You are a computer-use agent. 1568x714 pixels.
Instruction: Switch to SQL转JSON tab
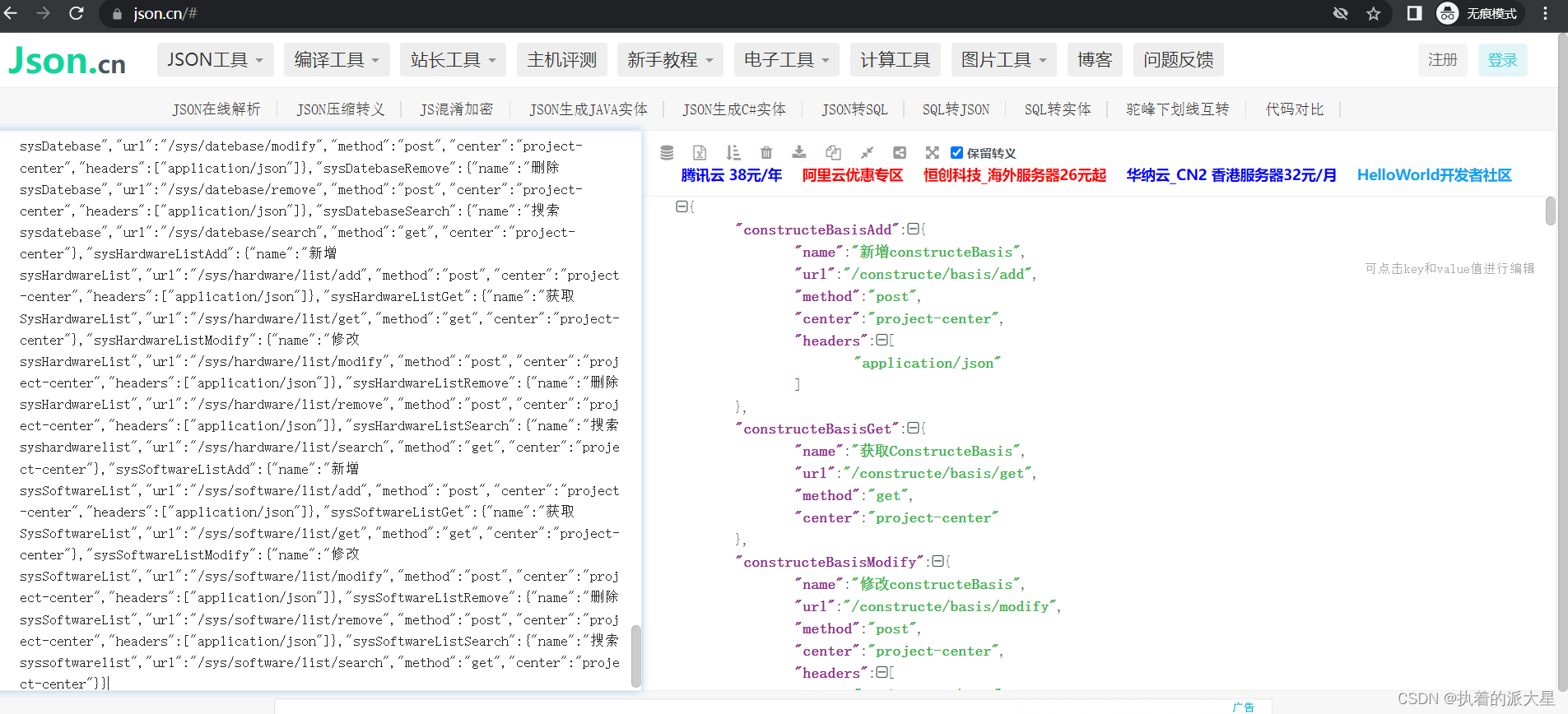point(956,109)
